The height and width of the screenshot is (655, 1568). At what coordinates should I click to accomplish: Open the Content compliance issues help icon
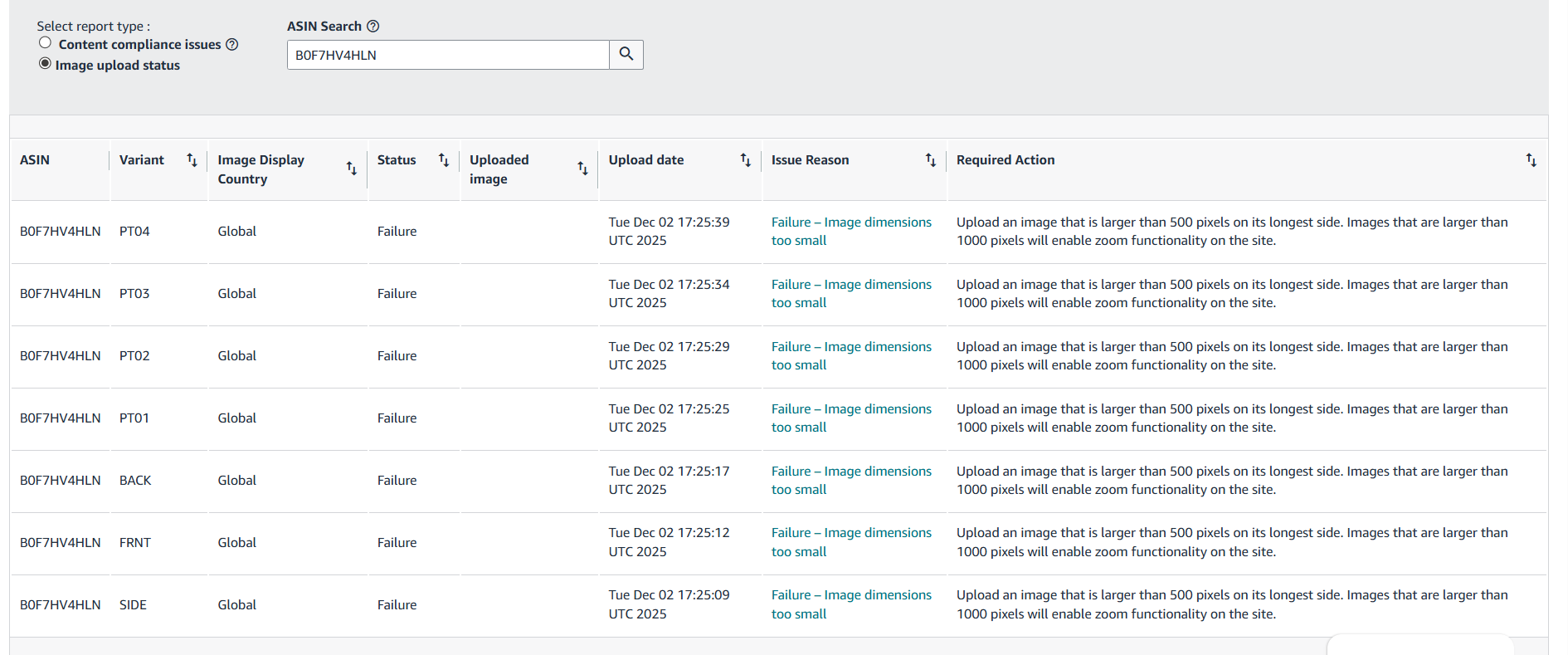pos(232,45)
